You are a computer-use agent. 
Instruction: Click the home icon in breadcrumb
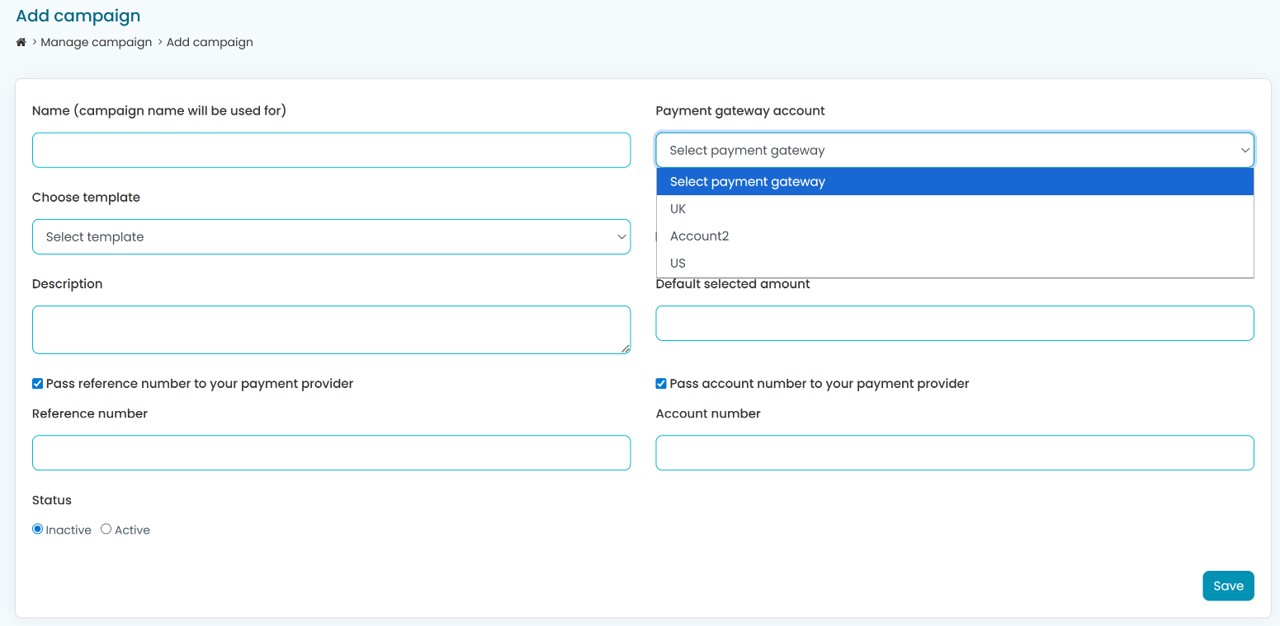point(21,42)
